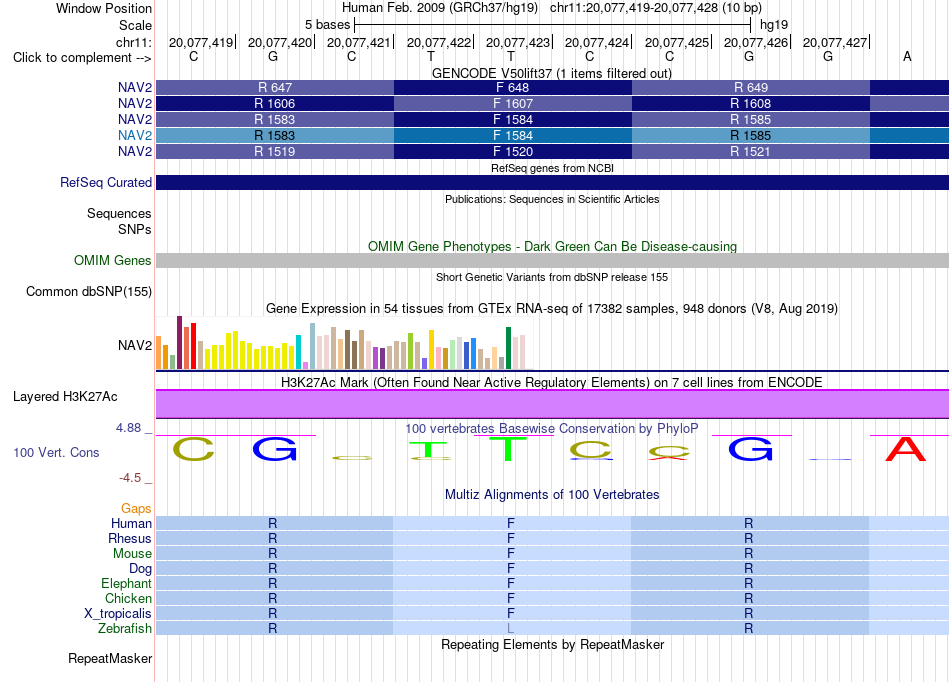Screen dimensions: 950x682
Task: Click the Publications Sequences in Articles title
Action: click(552, 199)
